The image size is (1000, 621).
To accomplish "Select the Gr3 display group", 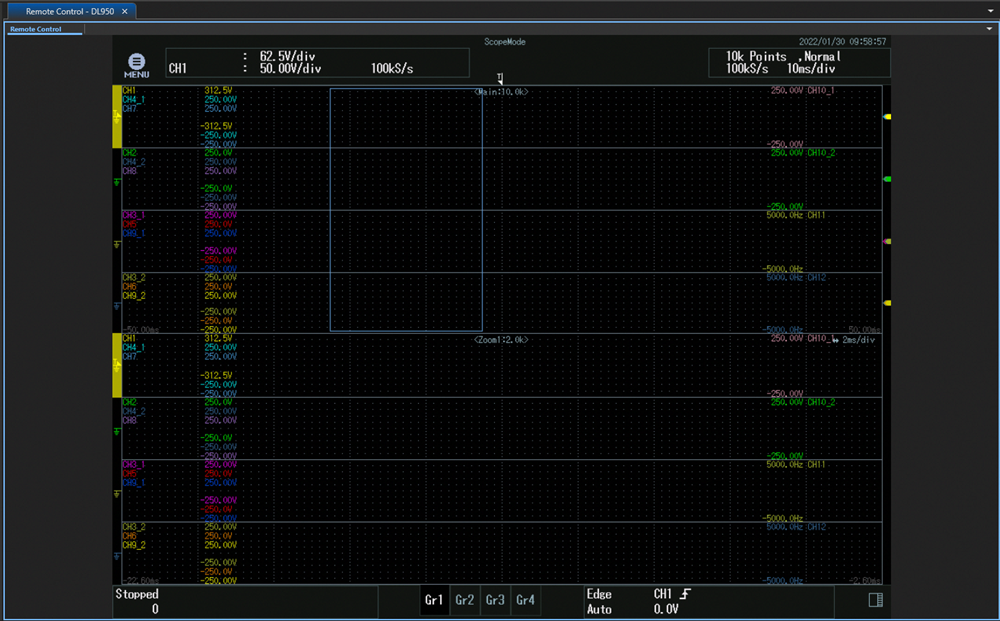I will [x=495, y=600].
